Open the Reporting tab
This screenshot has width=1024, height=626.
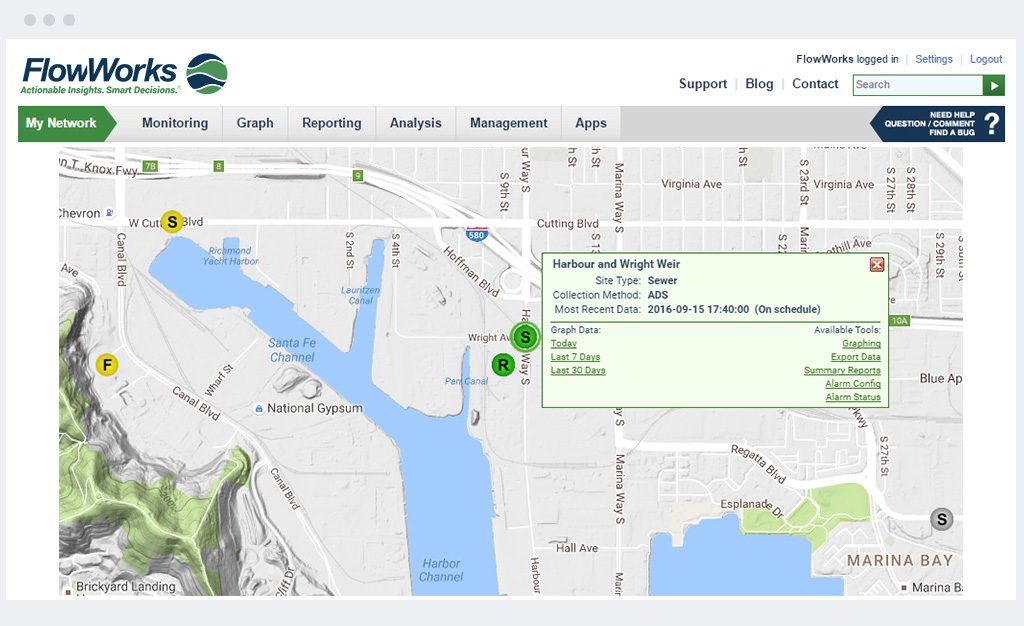[x=332, y=123]
